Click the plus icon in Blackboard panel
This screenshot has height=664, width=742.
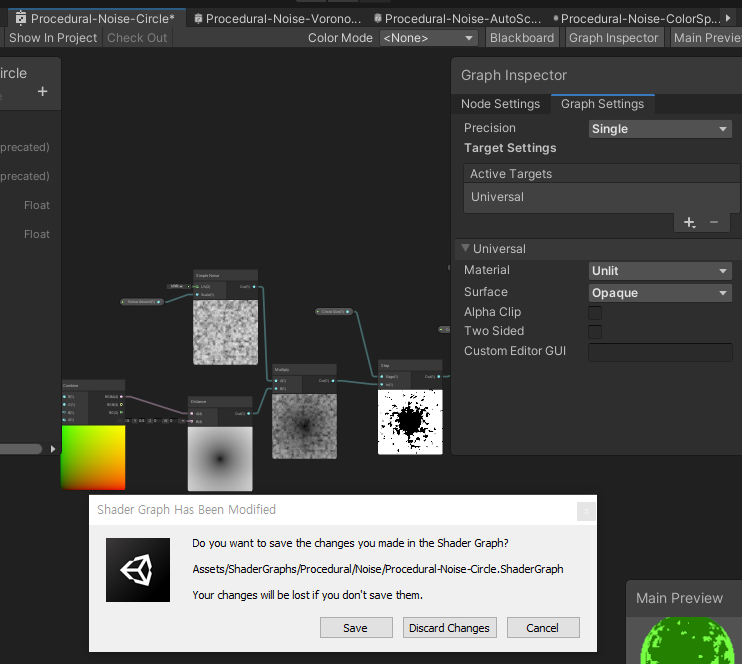click(43, 91)
